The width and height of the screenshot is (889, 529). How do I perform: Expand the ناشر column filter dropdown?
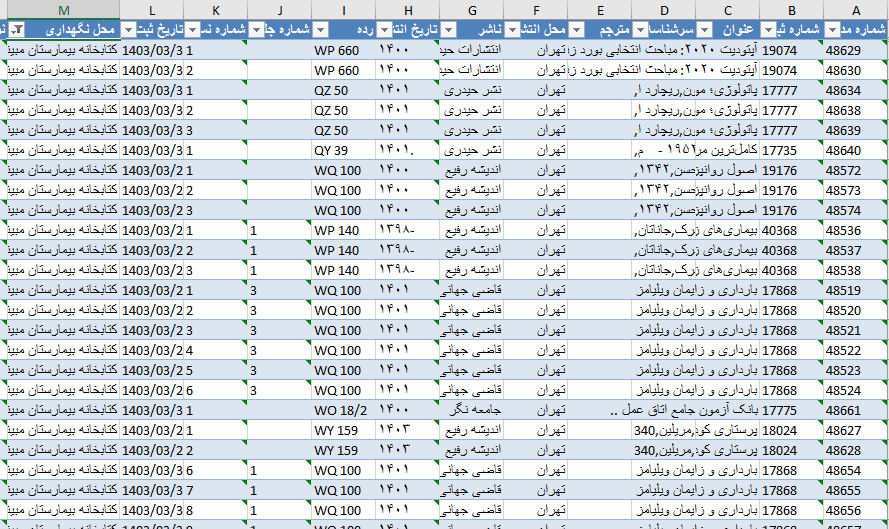(448, 30)
